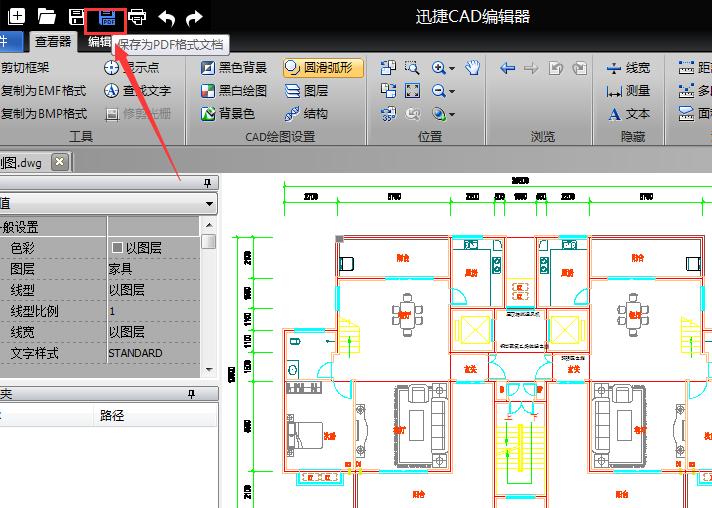
Task: Redo the last undone action
Action: pyautogui.click(x=194, y=18)
